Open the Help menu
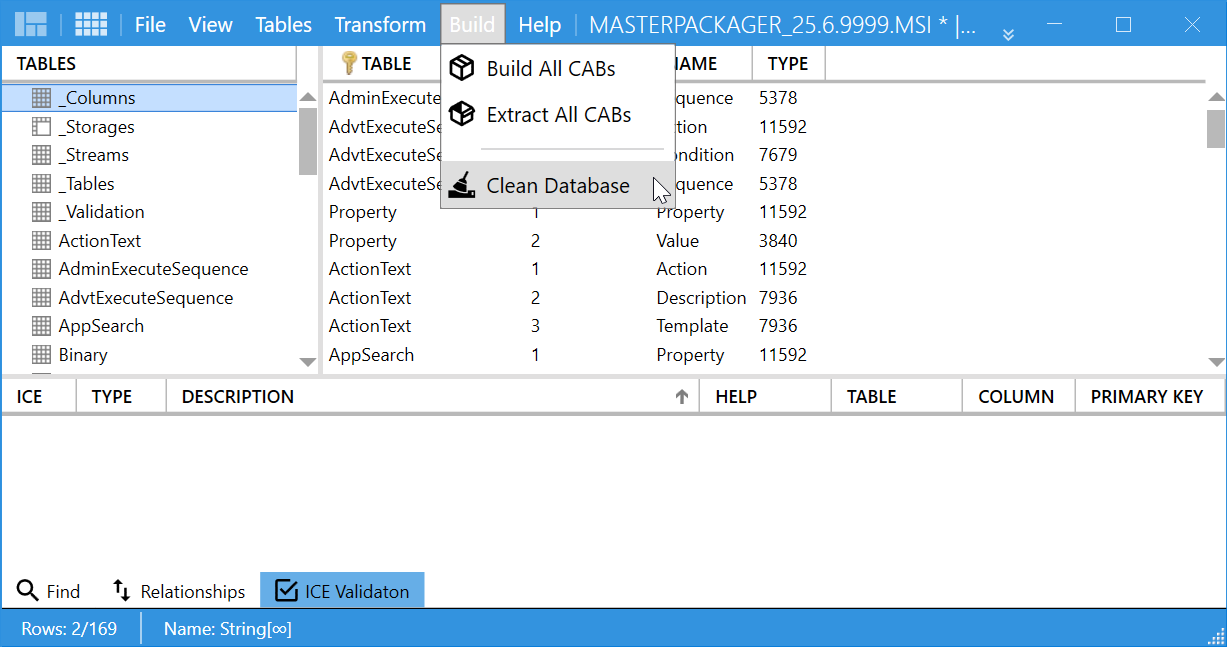Screen dimensions: 1227x647 [539, 23]
